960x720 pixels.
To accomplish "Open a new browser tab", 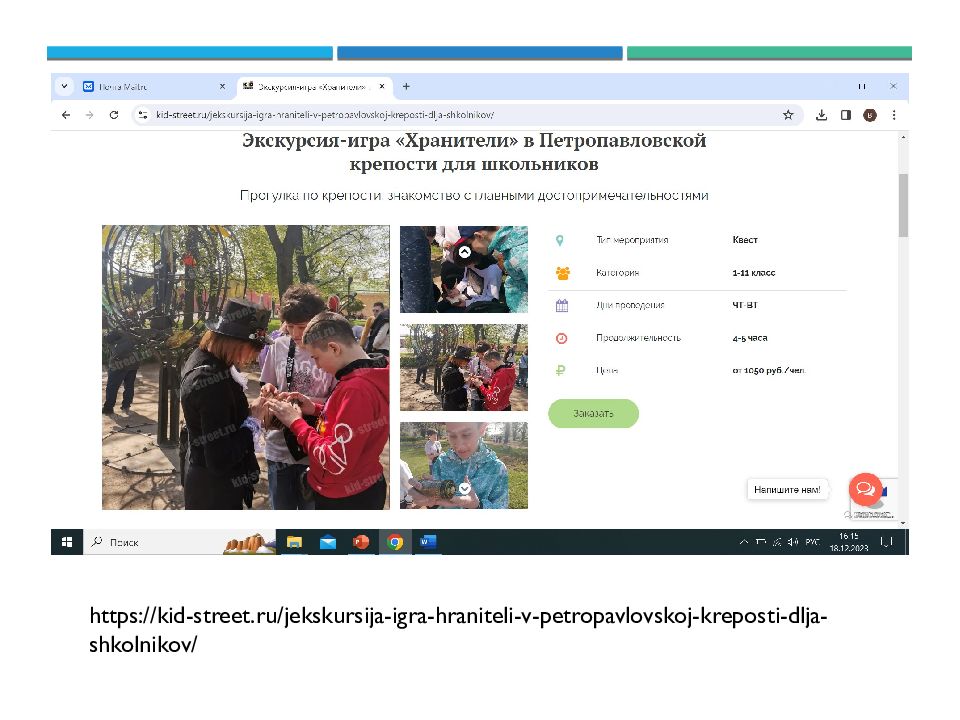I will [406, 87].
